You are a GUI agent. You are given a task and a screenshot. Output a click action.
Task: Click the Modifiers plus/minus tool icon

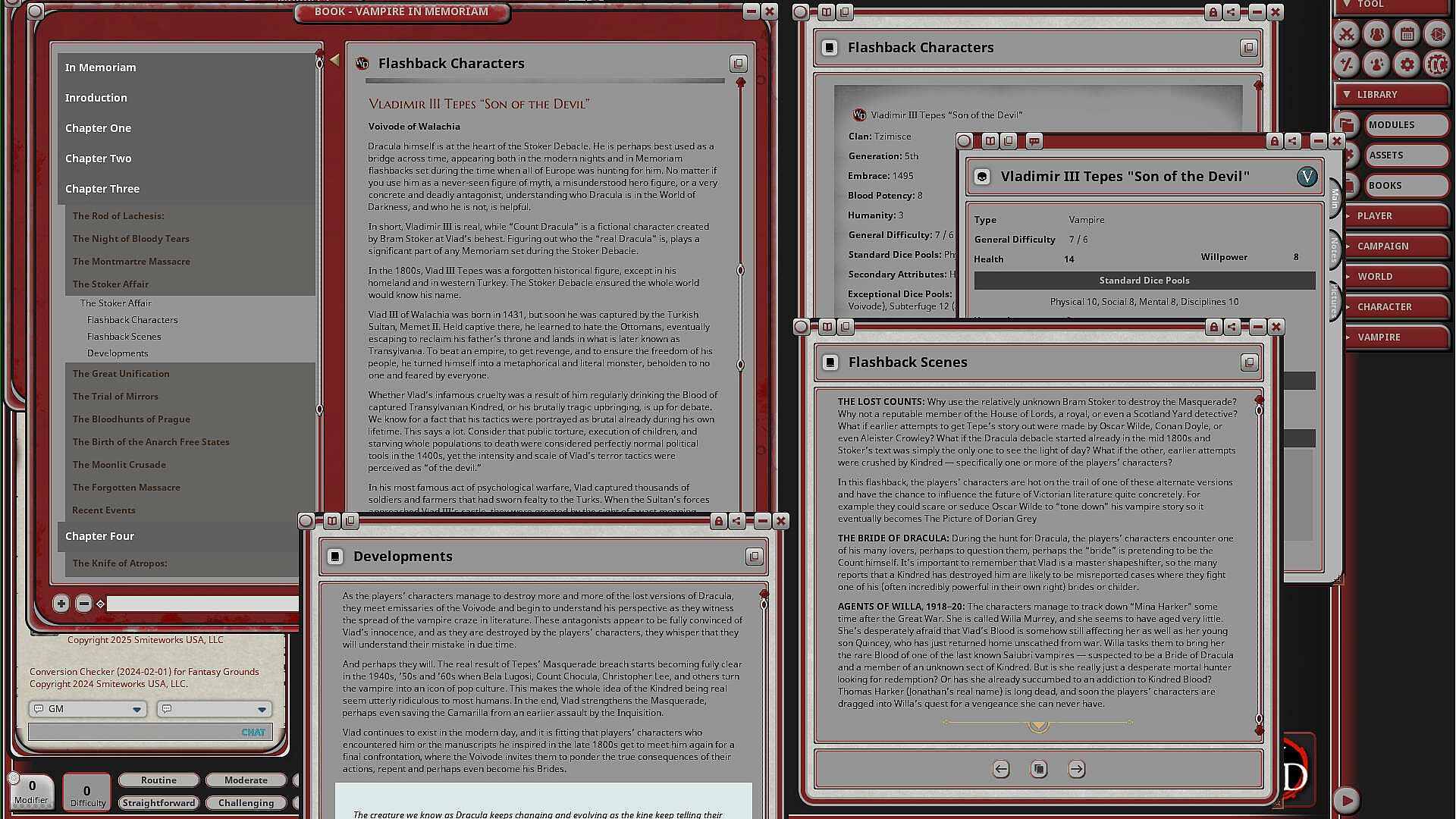tap(1347, 64)
